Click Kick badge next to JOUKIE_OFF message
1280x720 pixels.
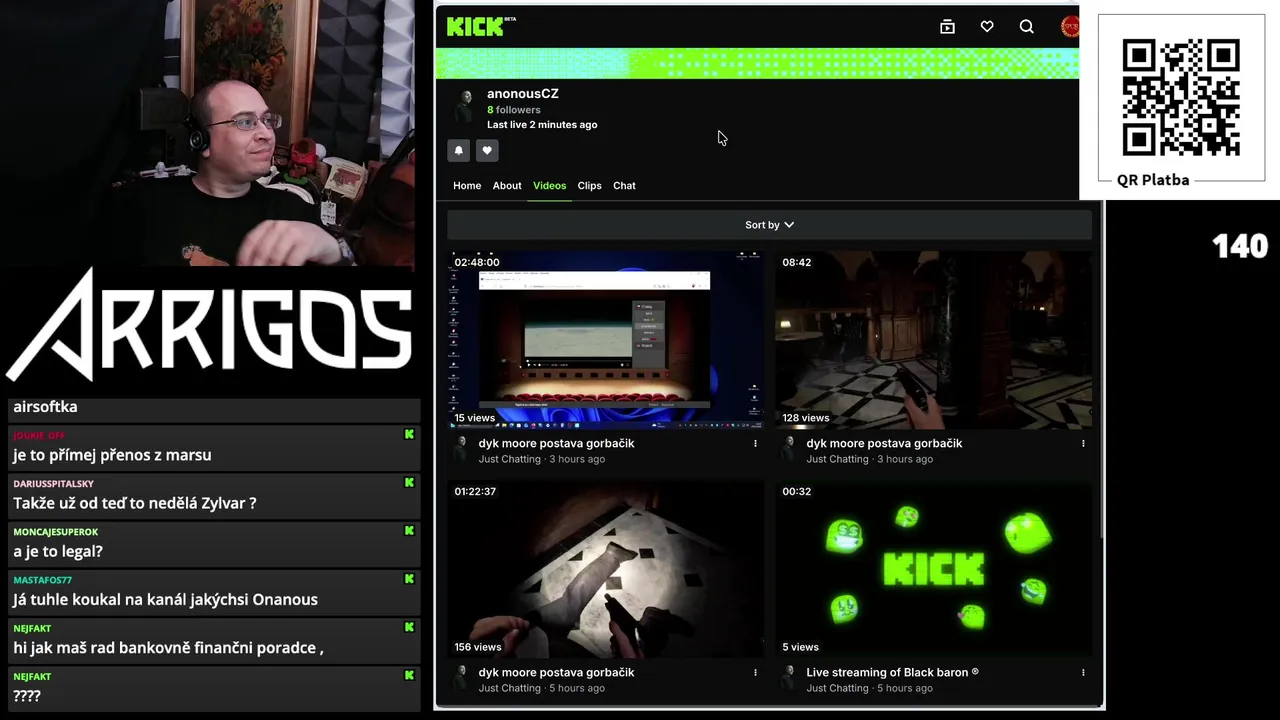tap(409, 434)
